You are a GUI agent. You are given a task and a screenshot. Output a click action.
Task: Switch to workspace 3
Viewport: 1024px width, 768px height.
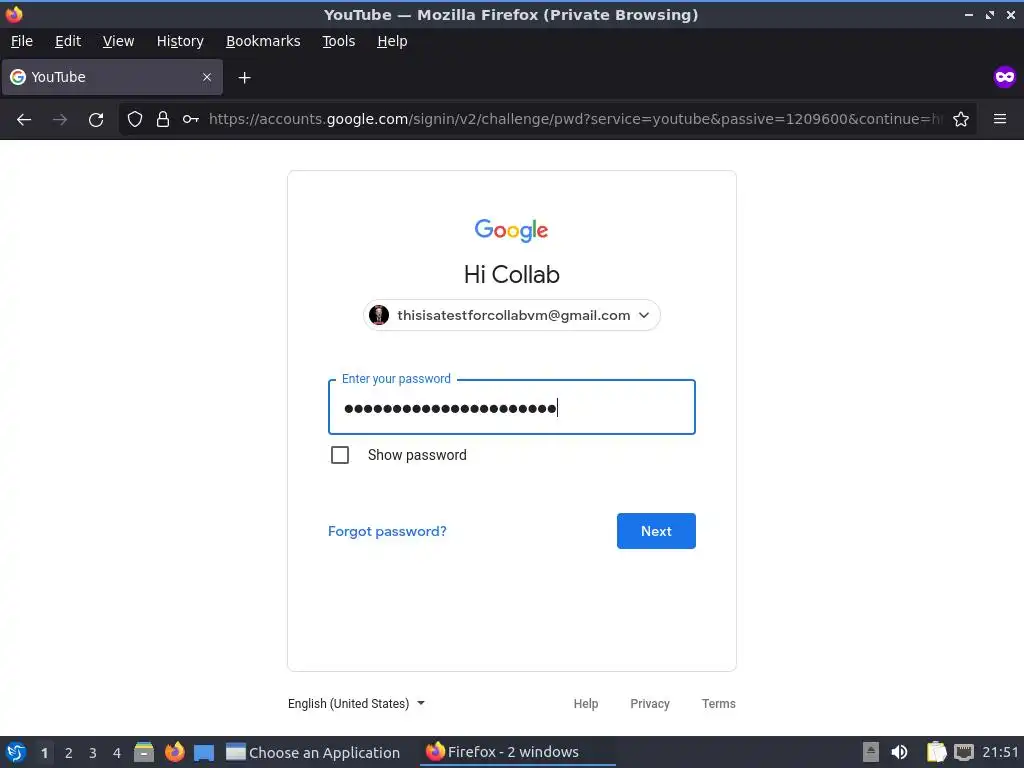(x=93, y=753)
